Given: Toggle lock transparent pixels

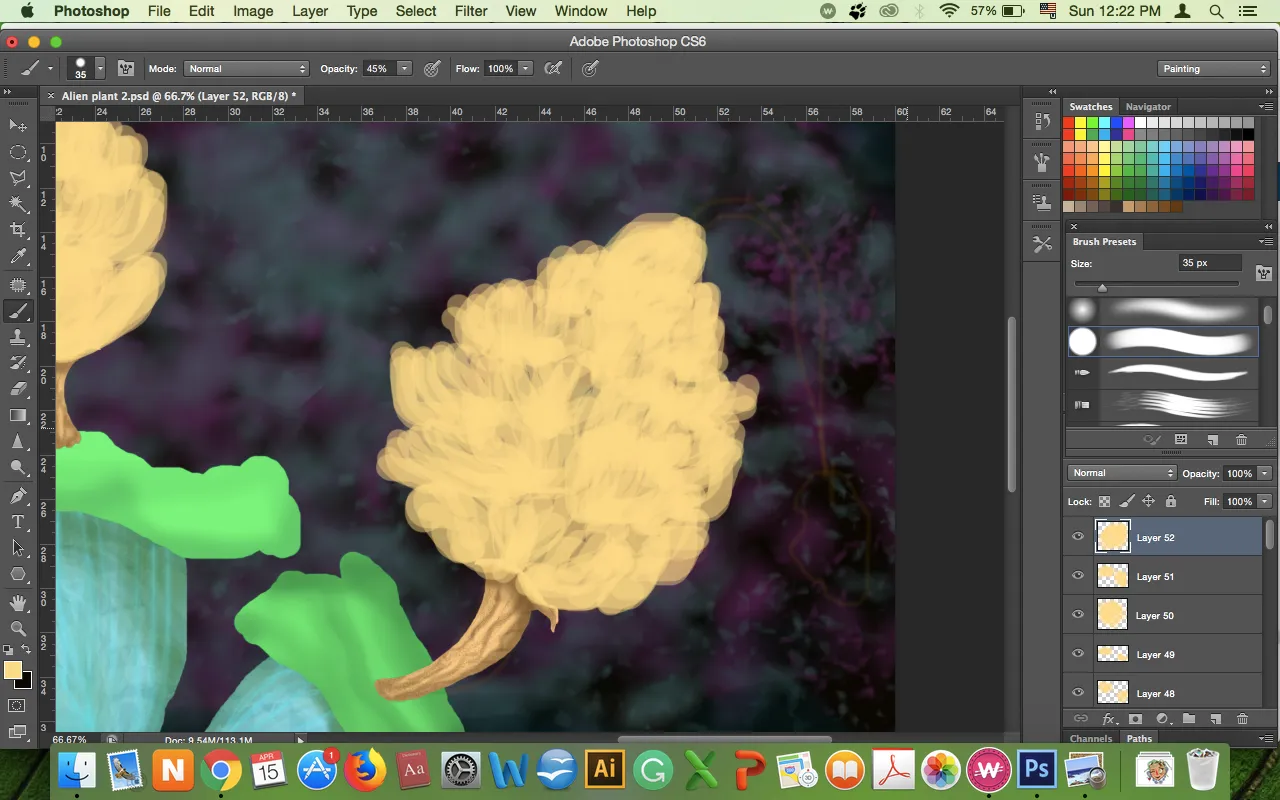Looking at the screenshot, I should (1105, 501).
